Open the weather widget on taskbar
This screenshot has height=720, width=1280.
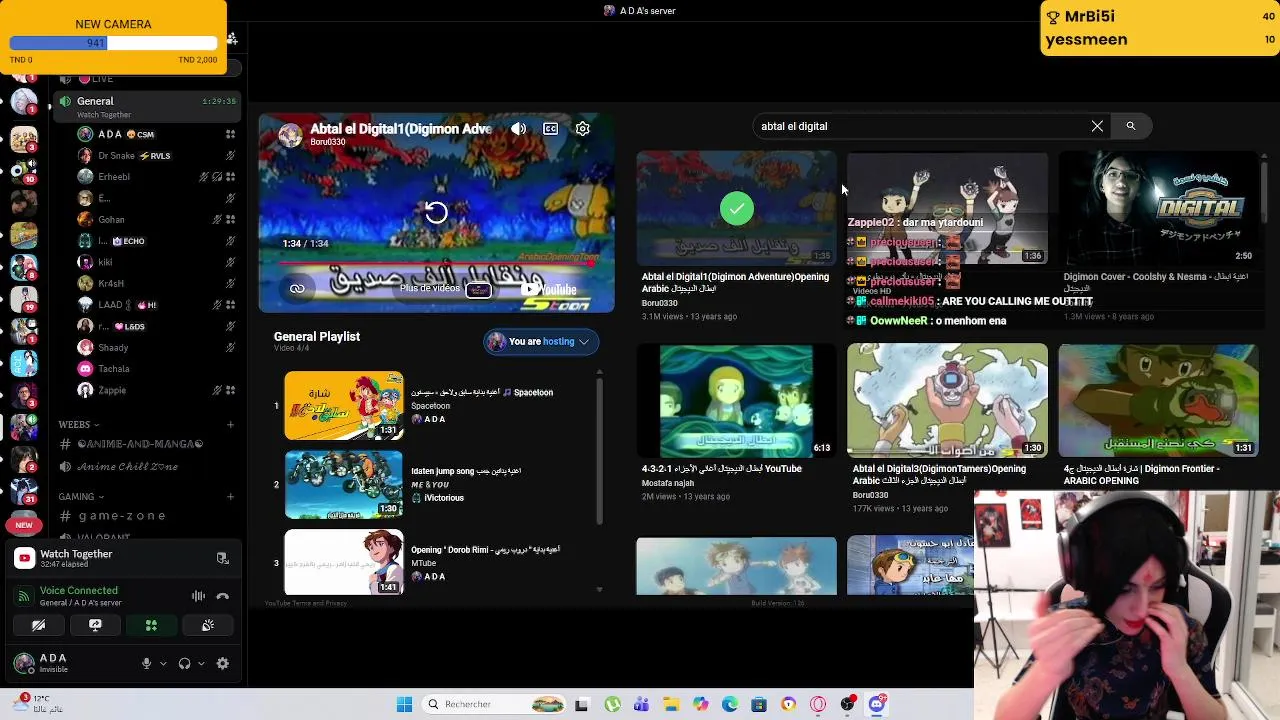36,704
